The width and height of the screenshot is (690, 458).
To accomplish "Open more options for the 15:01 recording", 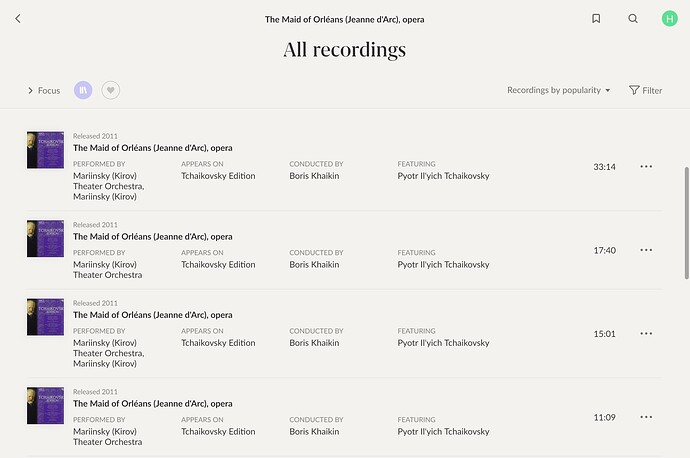I will pos(646,333).
